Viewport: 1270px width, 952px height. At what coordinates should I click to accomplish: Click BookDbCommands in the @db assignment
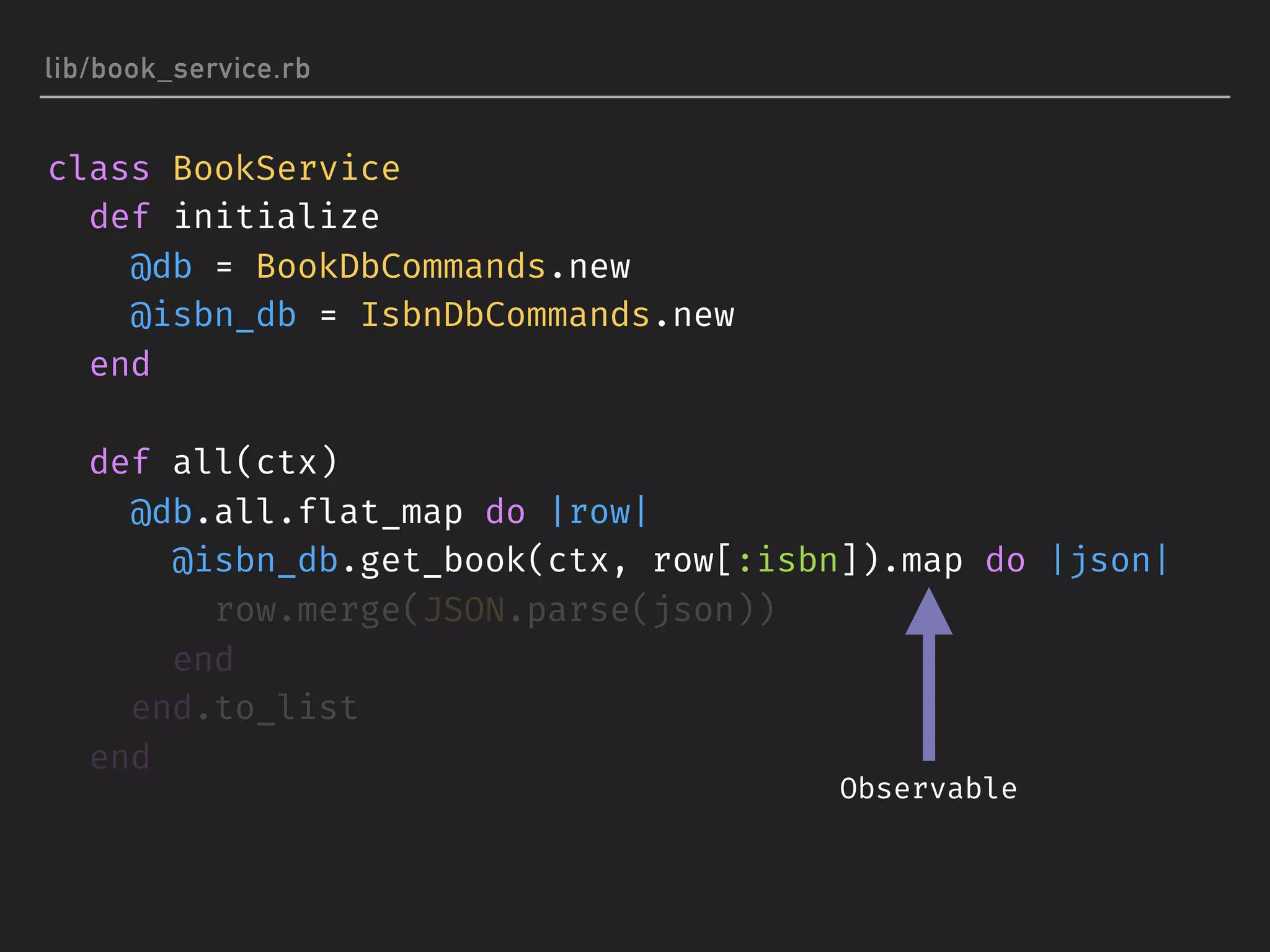pos(401,267)
